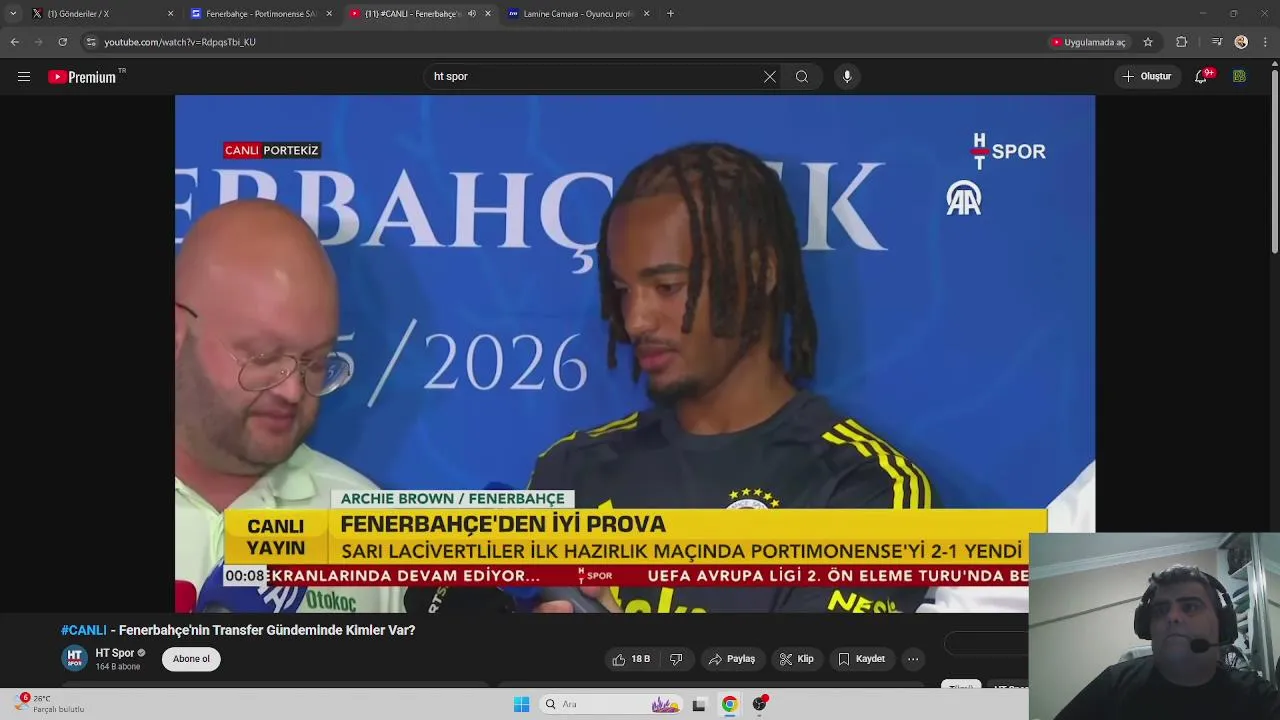The width and height of the screenshot is (1280, 720).
Task: Open the HT Spor channel name link
Action: 115,653
